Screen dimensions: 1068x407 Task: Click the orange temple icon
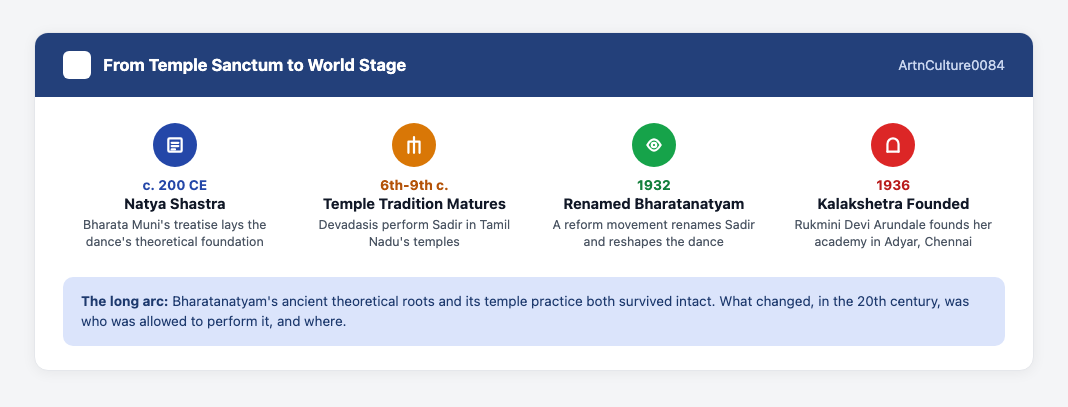(414, 145)
